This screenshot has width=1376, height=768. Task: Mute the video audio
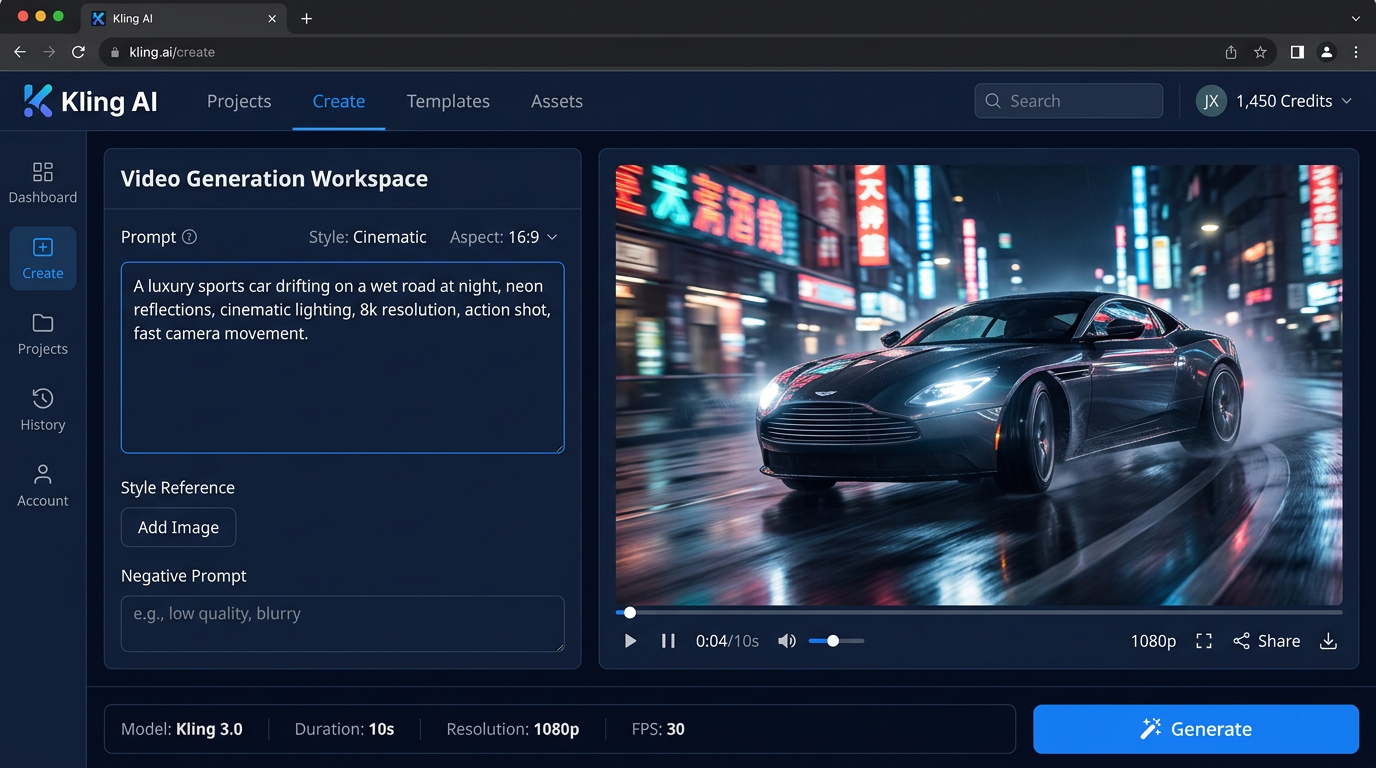(x=787, y=641)
